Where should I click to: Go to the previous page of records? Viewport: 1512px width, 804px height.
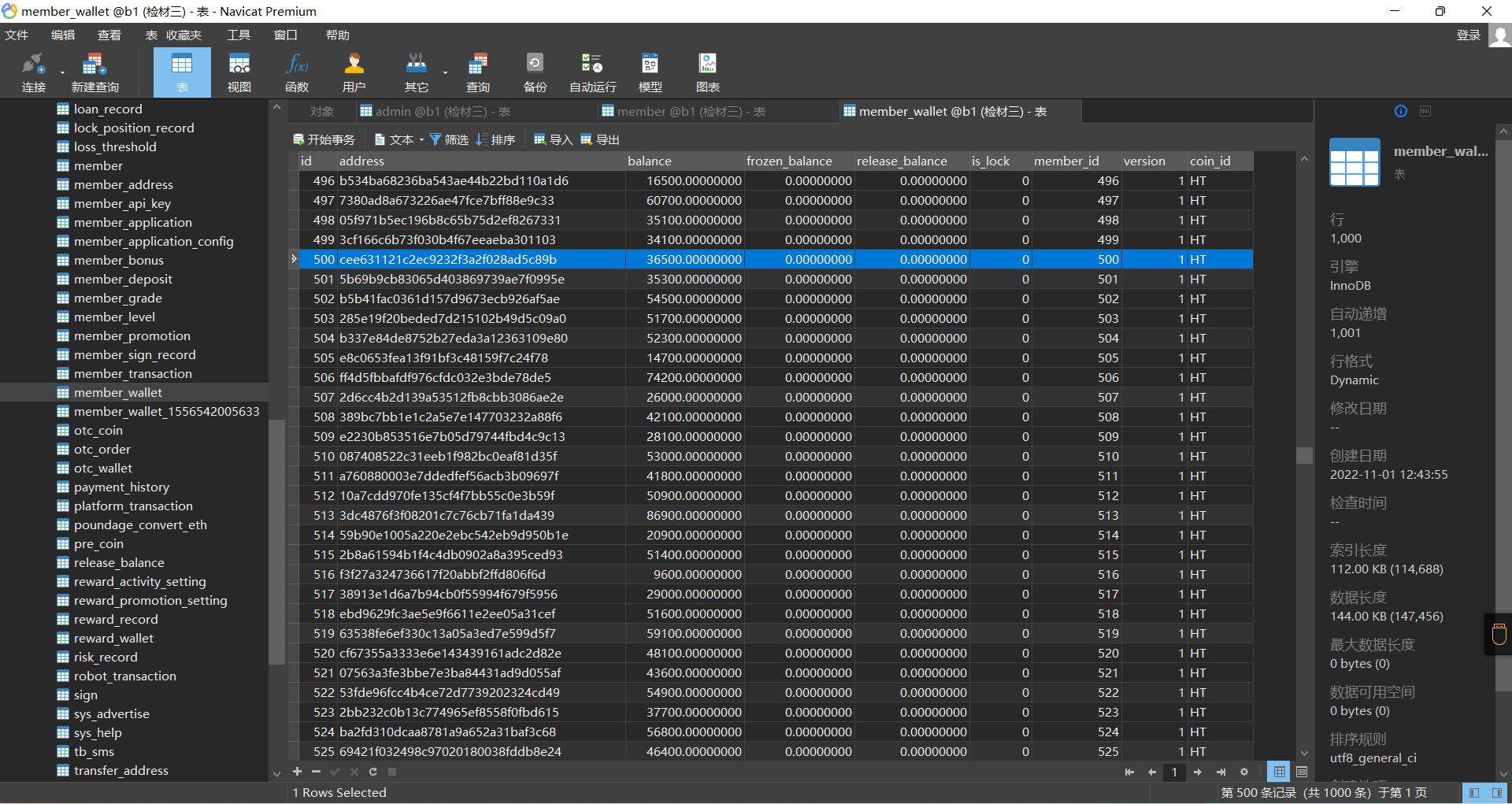pos(1152,773)
